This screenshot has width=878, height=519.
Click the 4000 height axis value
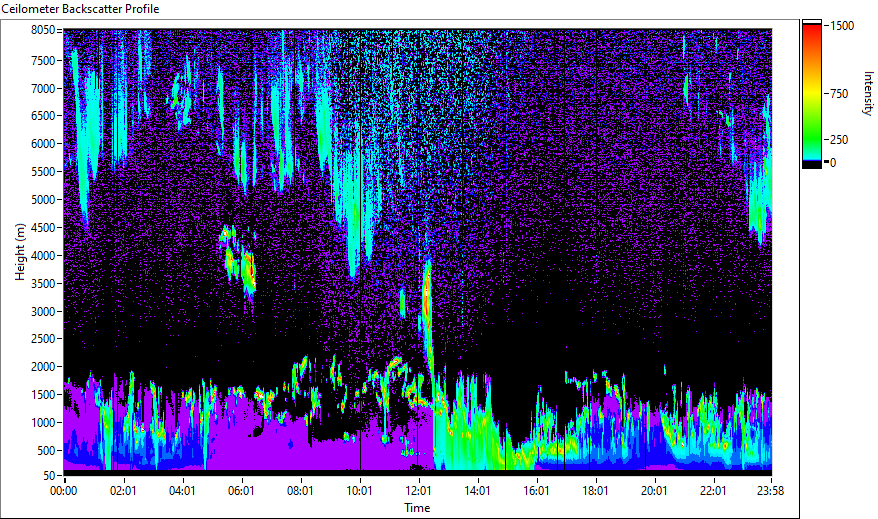click(43, 256)
